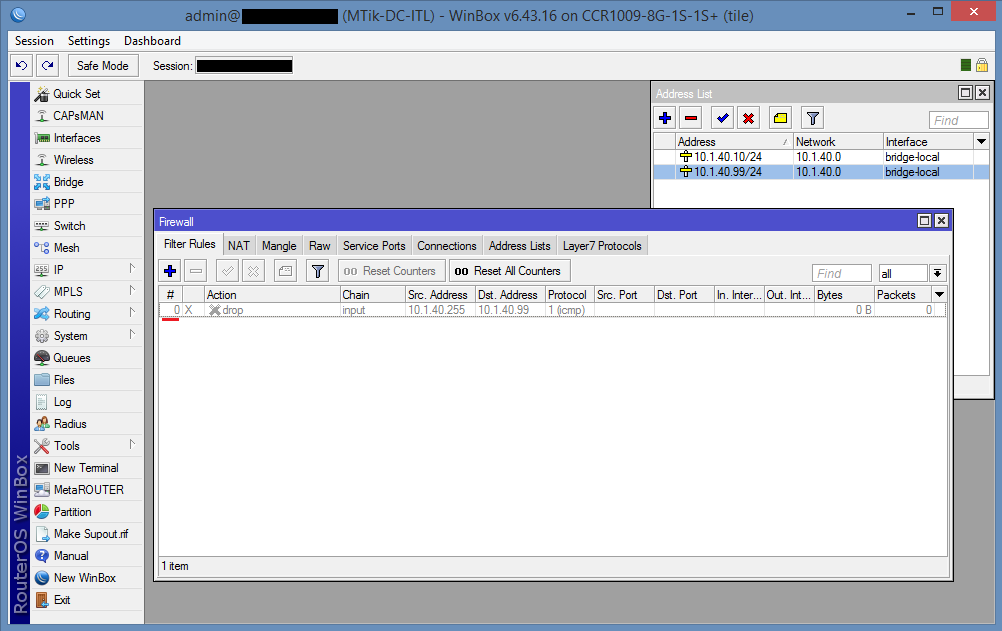This screenshot has width=1002, height=631.
Task: Open CAPsMAN from the sidebar
Action: coord(87,116)
